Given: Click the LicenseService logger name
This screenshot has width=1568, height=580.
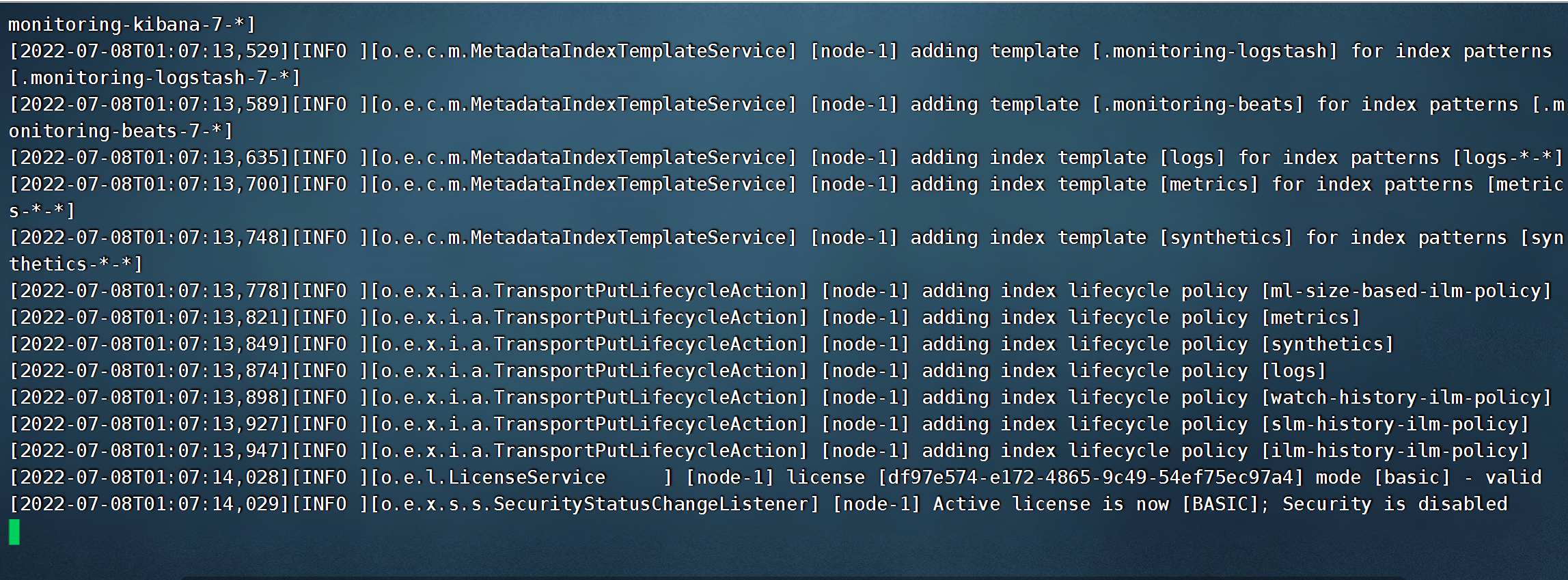Looking at the screenshot, I should point(527,478).
